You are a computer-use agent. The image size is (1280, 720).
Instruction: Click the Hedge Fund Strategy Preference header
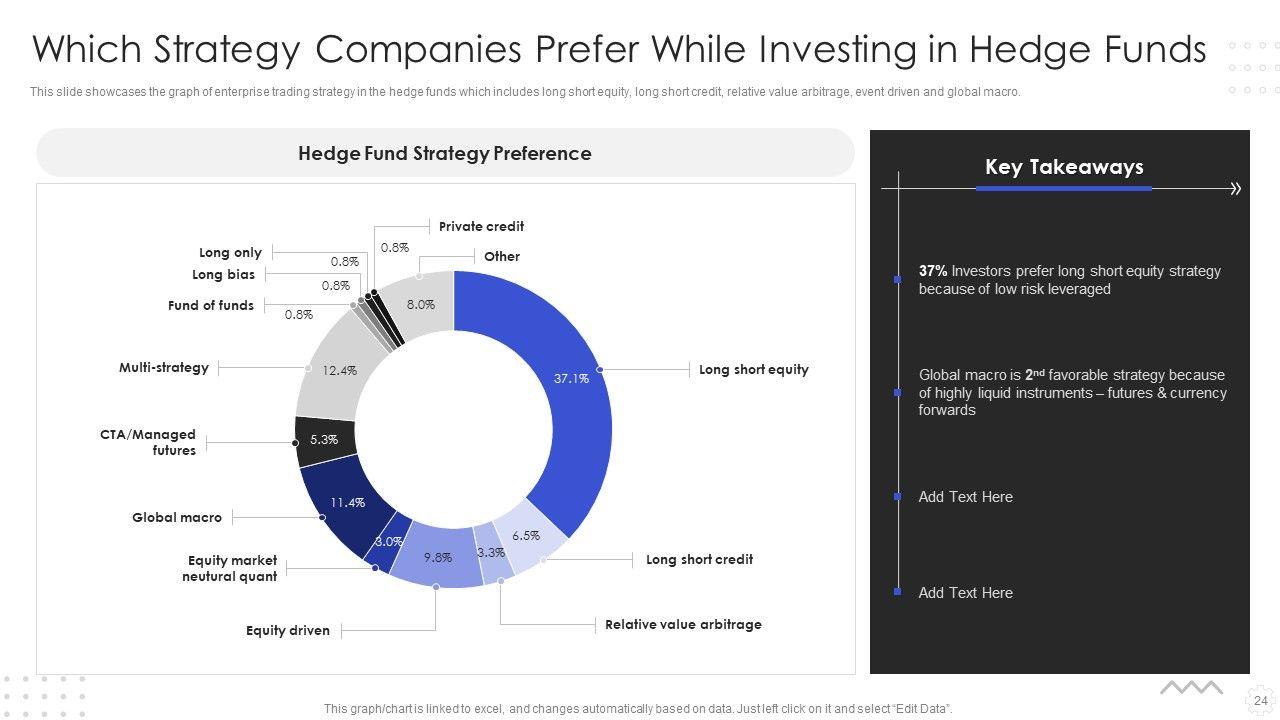pos(445,153)
